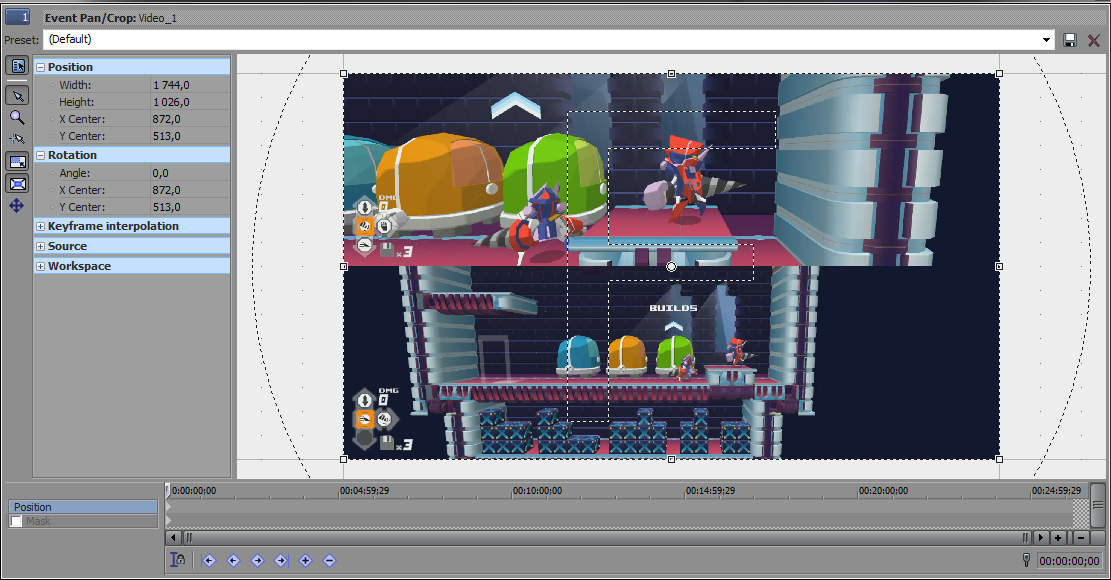Click the vertical scrollbar thumb beside timeline
Screen dimensions: 1111x580
point(1098,505)
